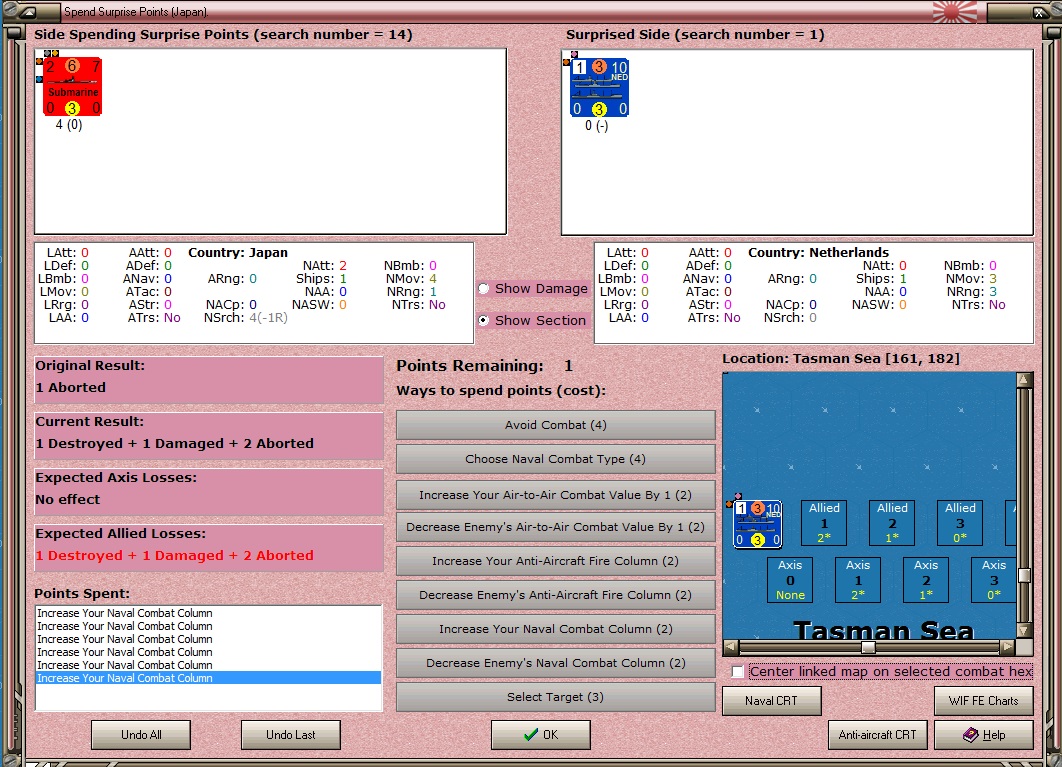
Task: Select the Show Damage radio button
Action: tap(484, 289)
